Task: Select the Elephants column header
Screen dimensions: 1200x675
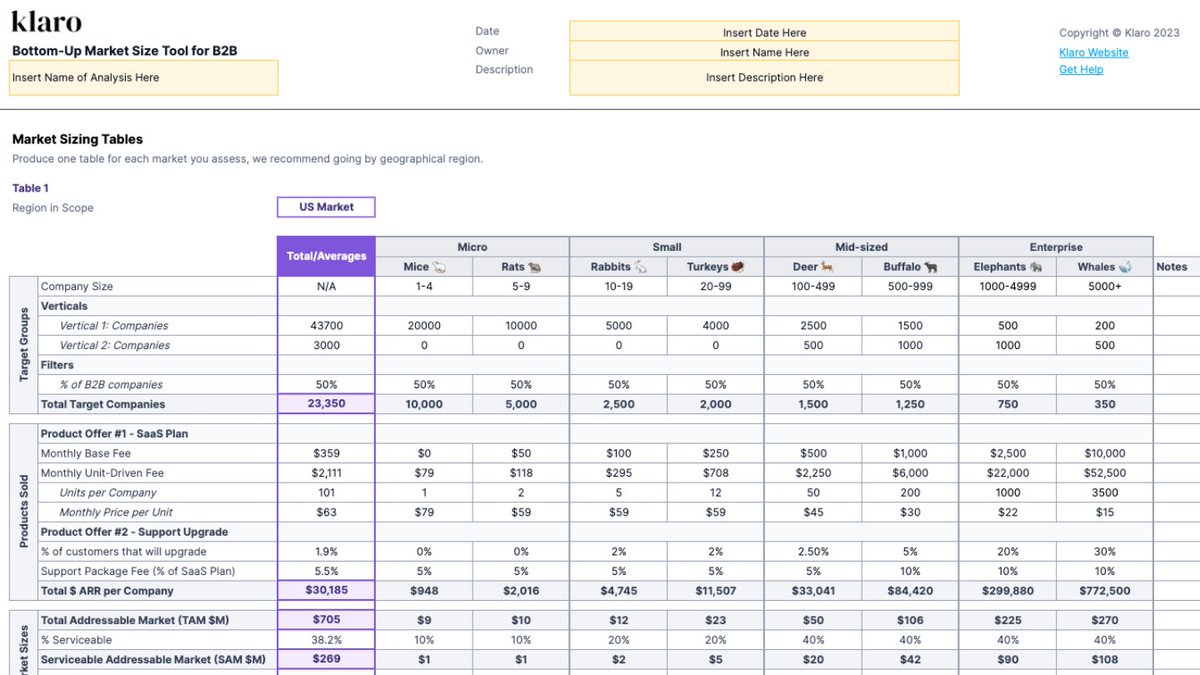Action: point(1007,267)
